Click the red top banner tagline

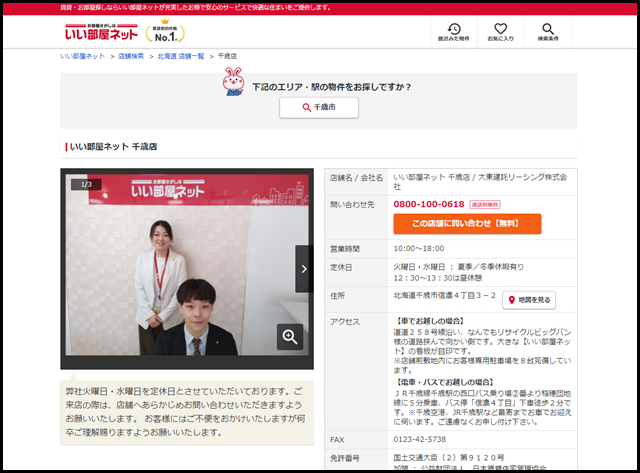(196, 8)
